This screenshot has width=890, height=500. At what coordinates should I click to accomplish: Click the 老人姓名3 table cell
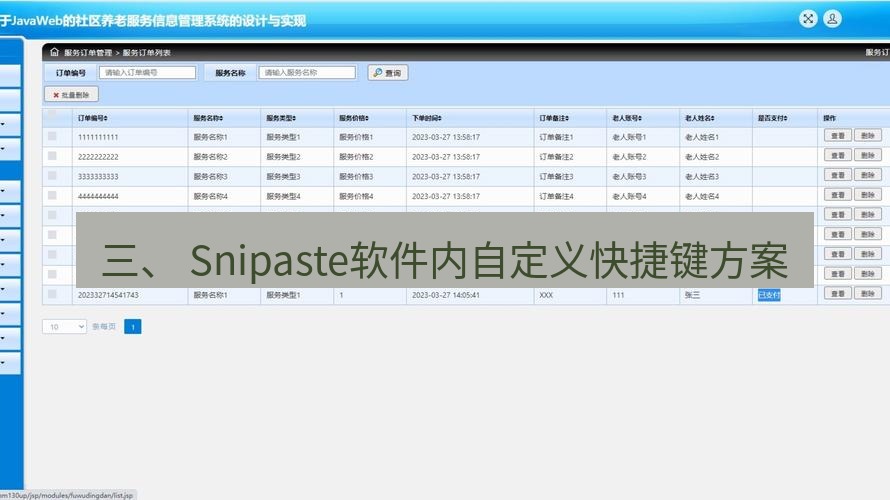pos(702,177)
